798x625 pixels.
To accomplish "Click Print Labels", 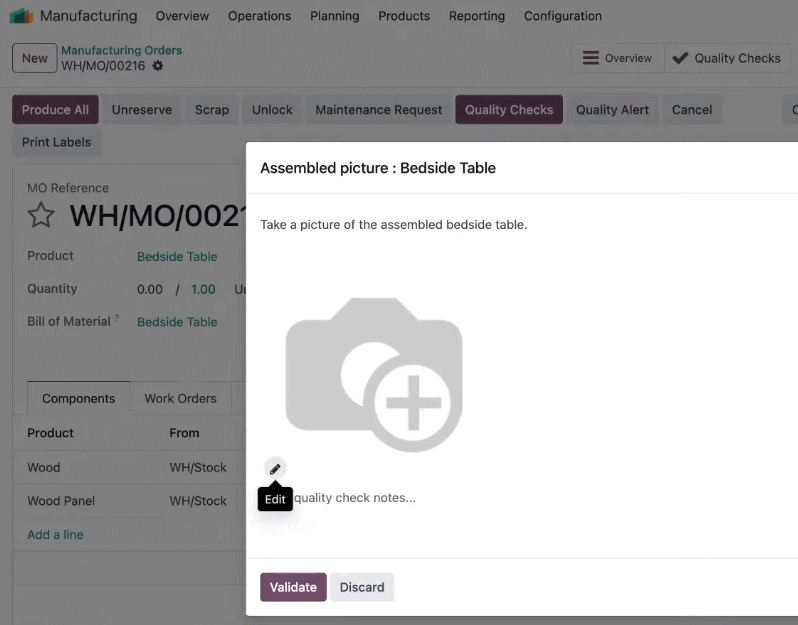I will point(56,142).
